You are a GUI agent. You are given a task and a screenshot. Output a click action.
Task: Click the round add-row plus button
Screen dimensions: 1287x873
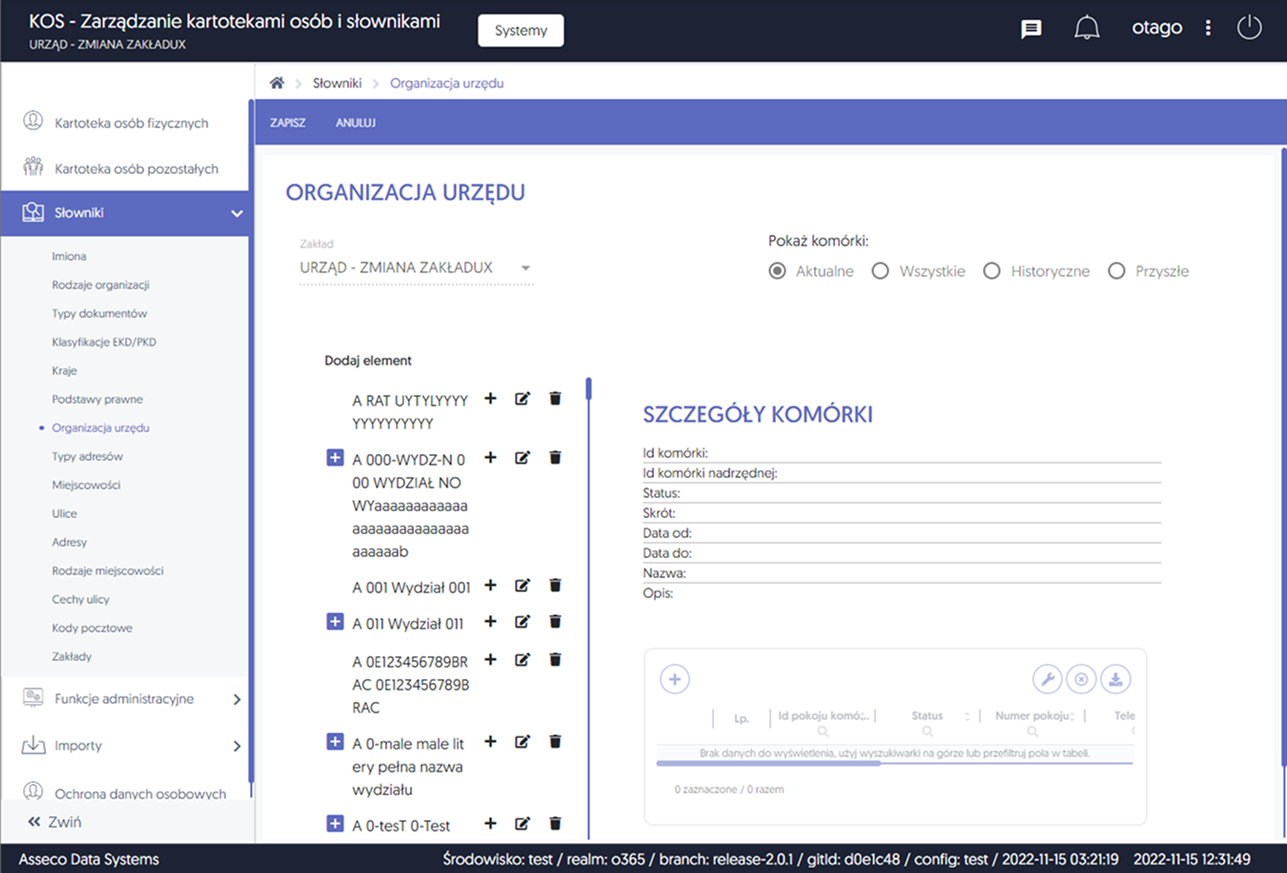[675, 679]
